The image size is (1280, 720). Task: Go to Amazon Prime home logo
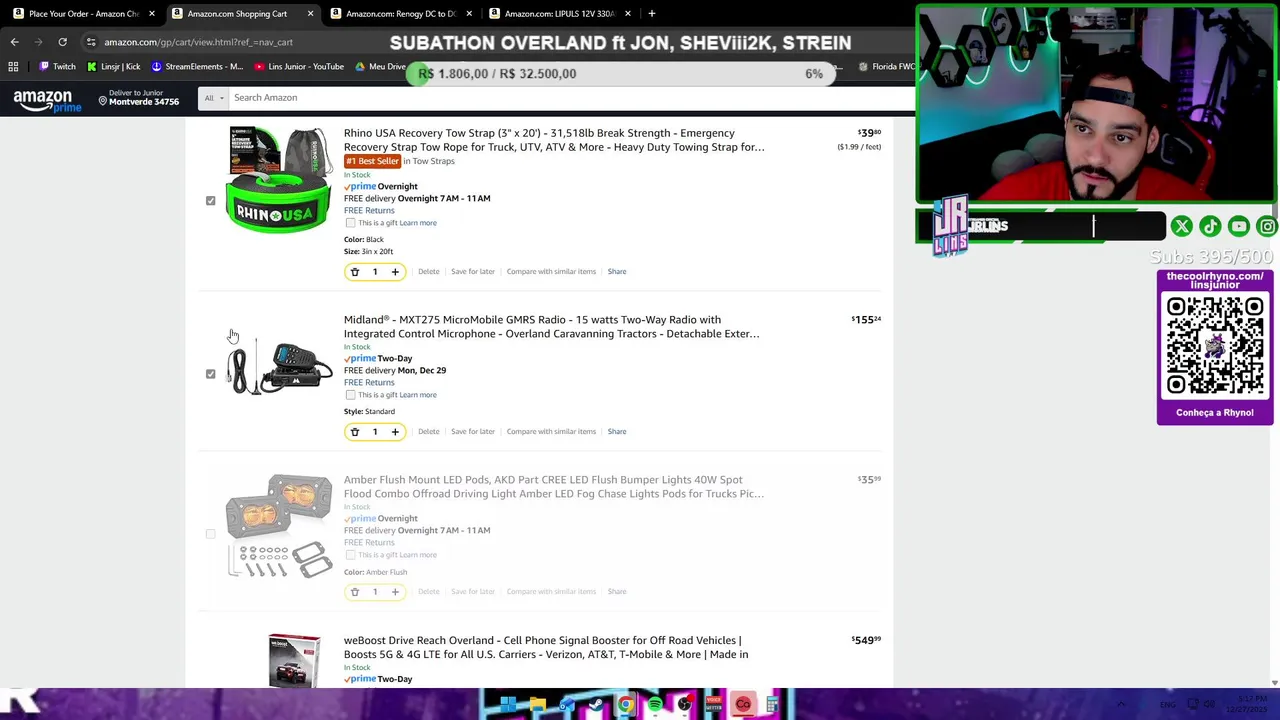[x=47, y=100]
